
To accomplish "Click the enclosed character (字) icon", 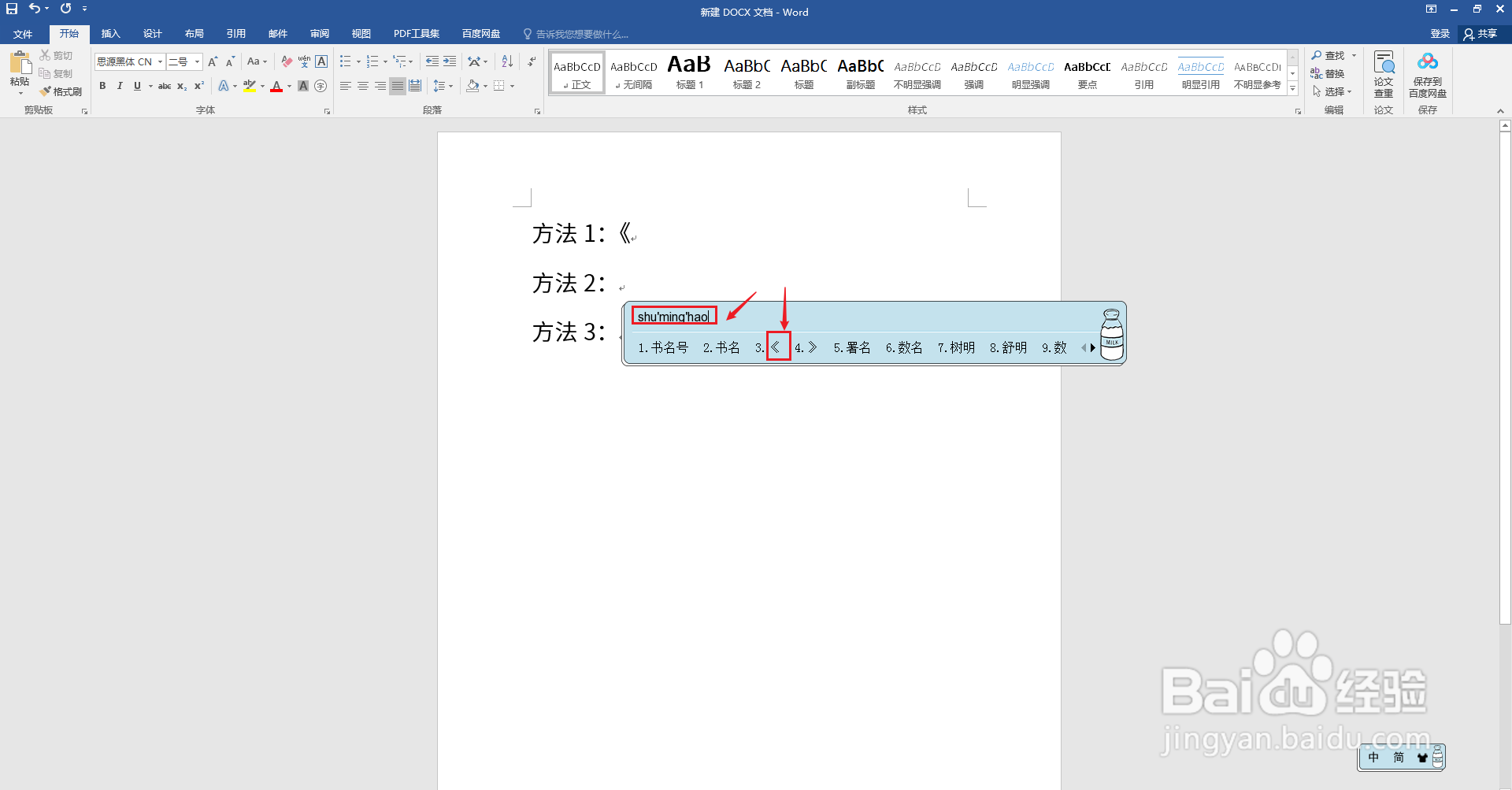I will point(321,86).
